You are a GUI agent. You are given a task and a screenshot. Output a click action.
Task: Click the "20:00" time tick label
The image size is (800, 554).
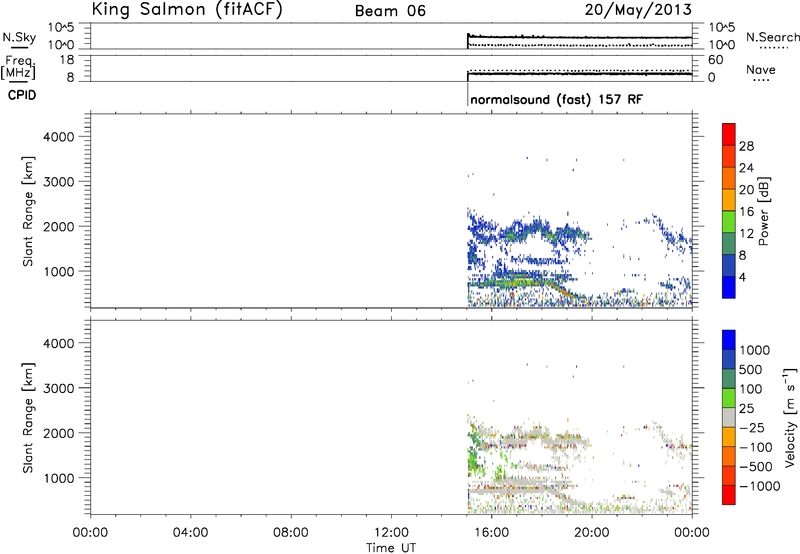[592, 533]
